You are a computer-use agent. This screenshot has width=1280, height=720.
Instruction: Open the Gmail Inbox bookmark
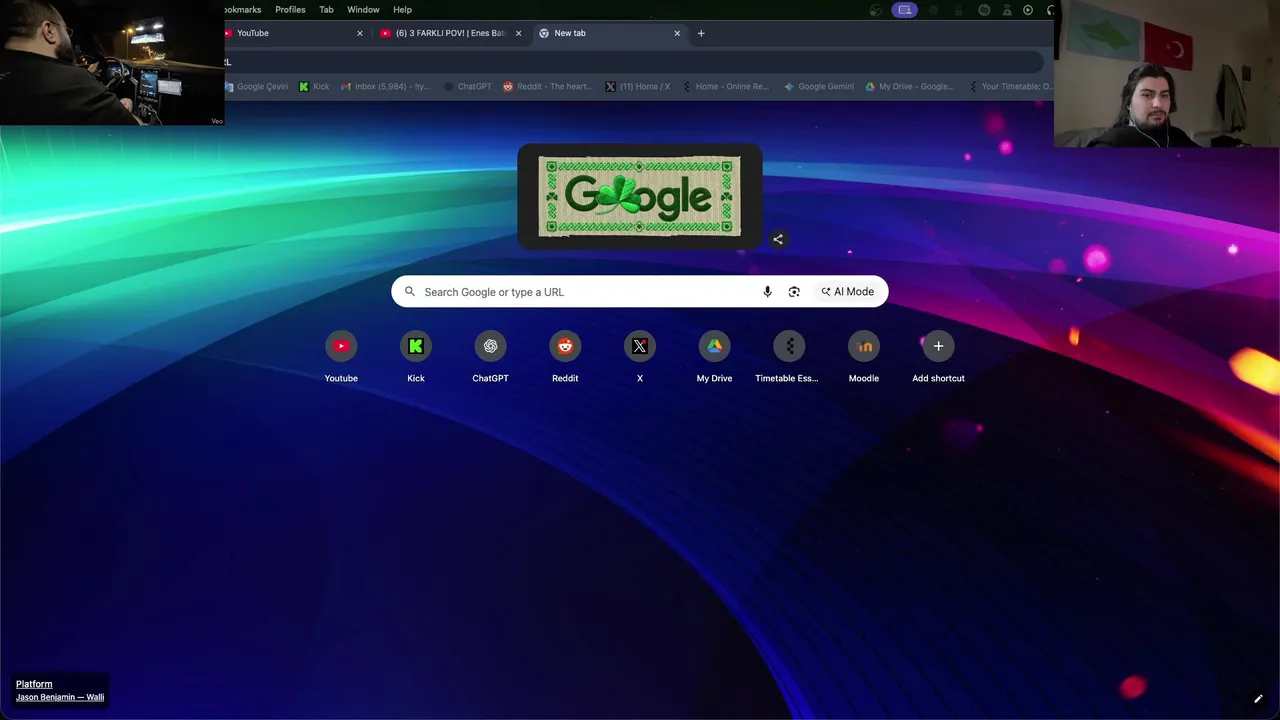coord(386,87)
